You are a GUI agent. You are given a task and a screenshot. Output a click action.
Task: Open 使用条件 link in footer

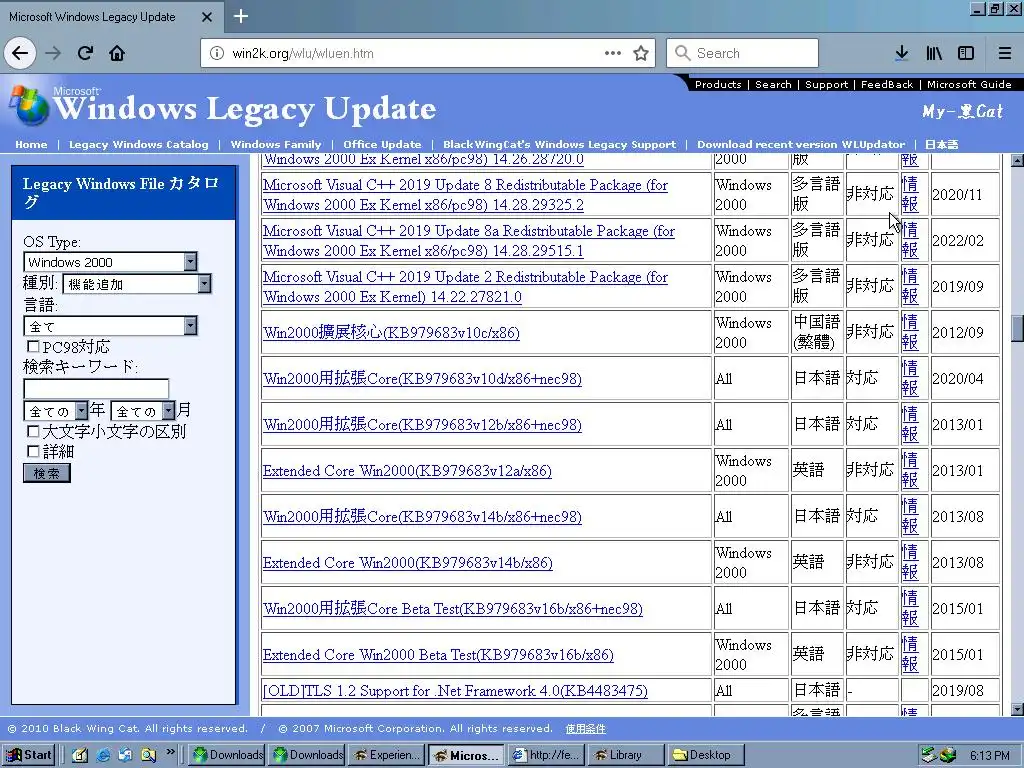tap(585, 728)
